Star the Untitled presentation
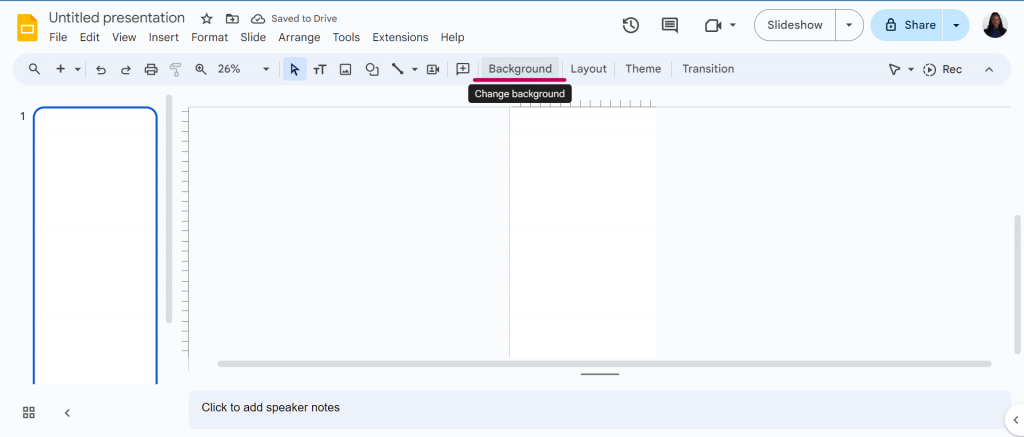The width and height of the screenshot is (1024, 437). 206,19
